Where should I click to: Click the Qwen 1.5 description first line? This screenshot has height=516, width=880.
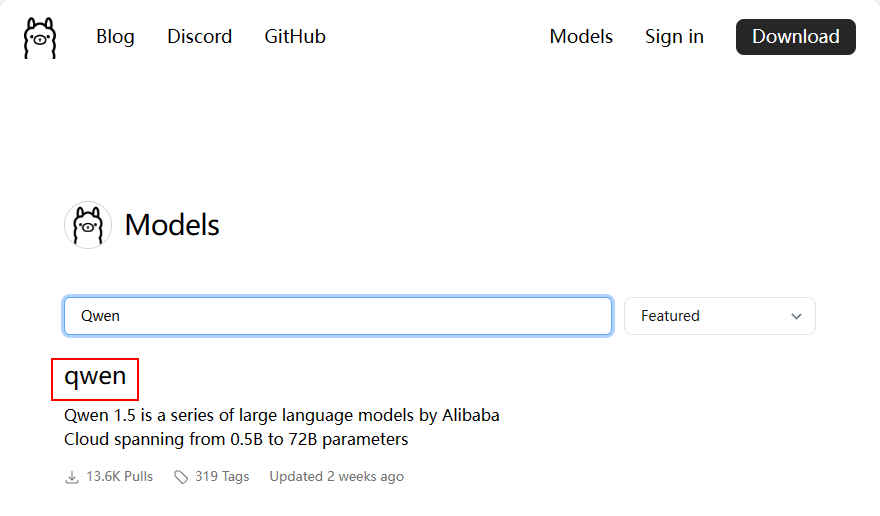tap(281, 414)
